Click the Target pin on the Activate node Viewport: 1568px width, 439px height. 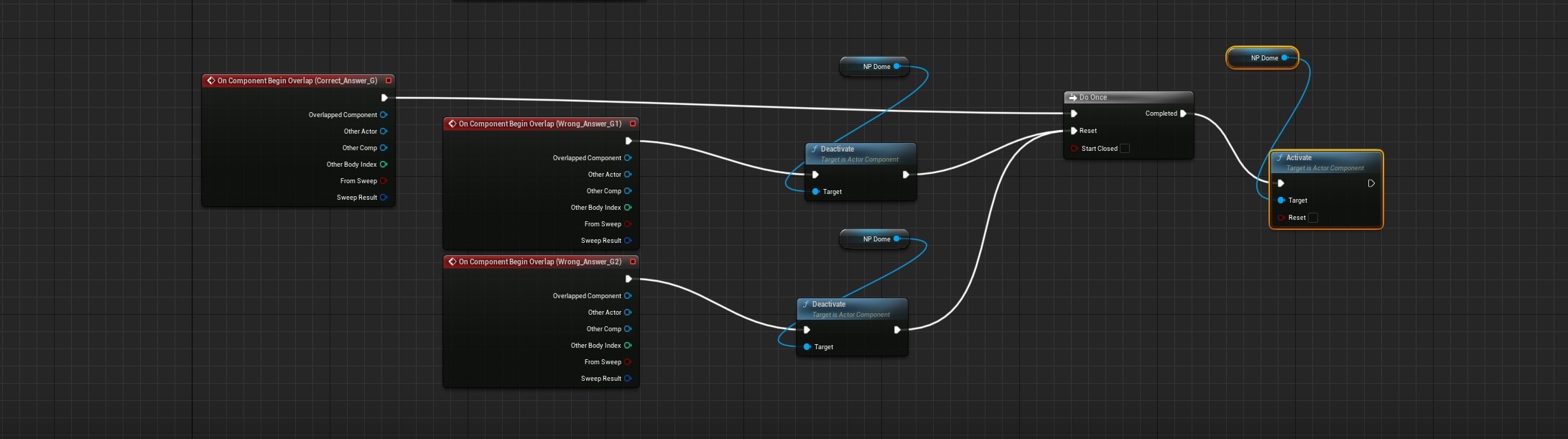pos(1281,200)
